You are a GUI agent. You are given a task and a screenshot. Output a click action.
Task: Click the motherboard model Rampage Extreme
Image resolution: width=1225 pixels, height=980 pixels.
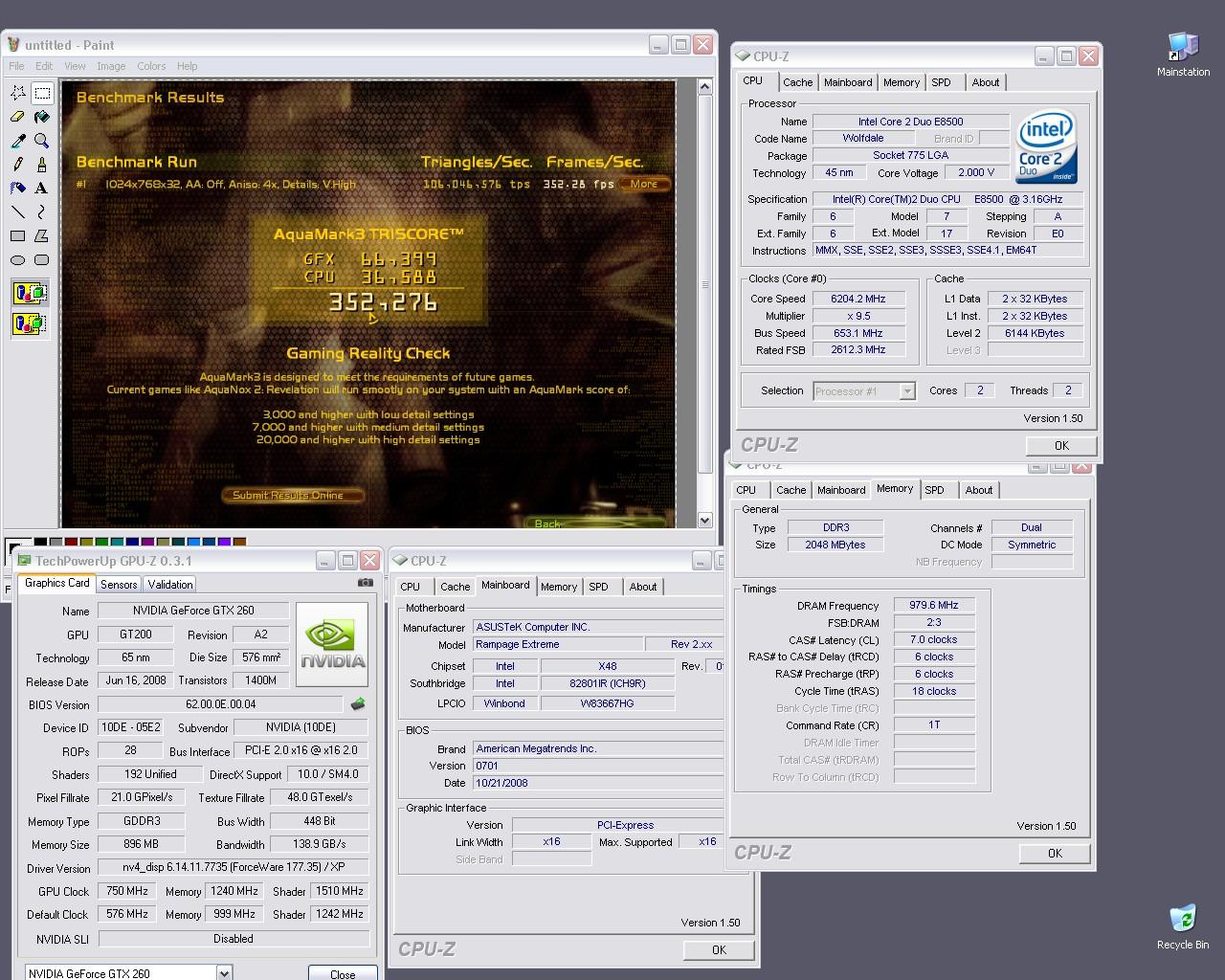558,644
